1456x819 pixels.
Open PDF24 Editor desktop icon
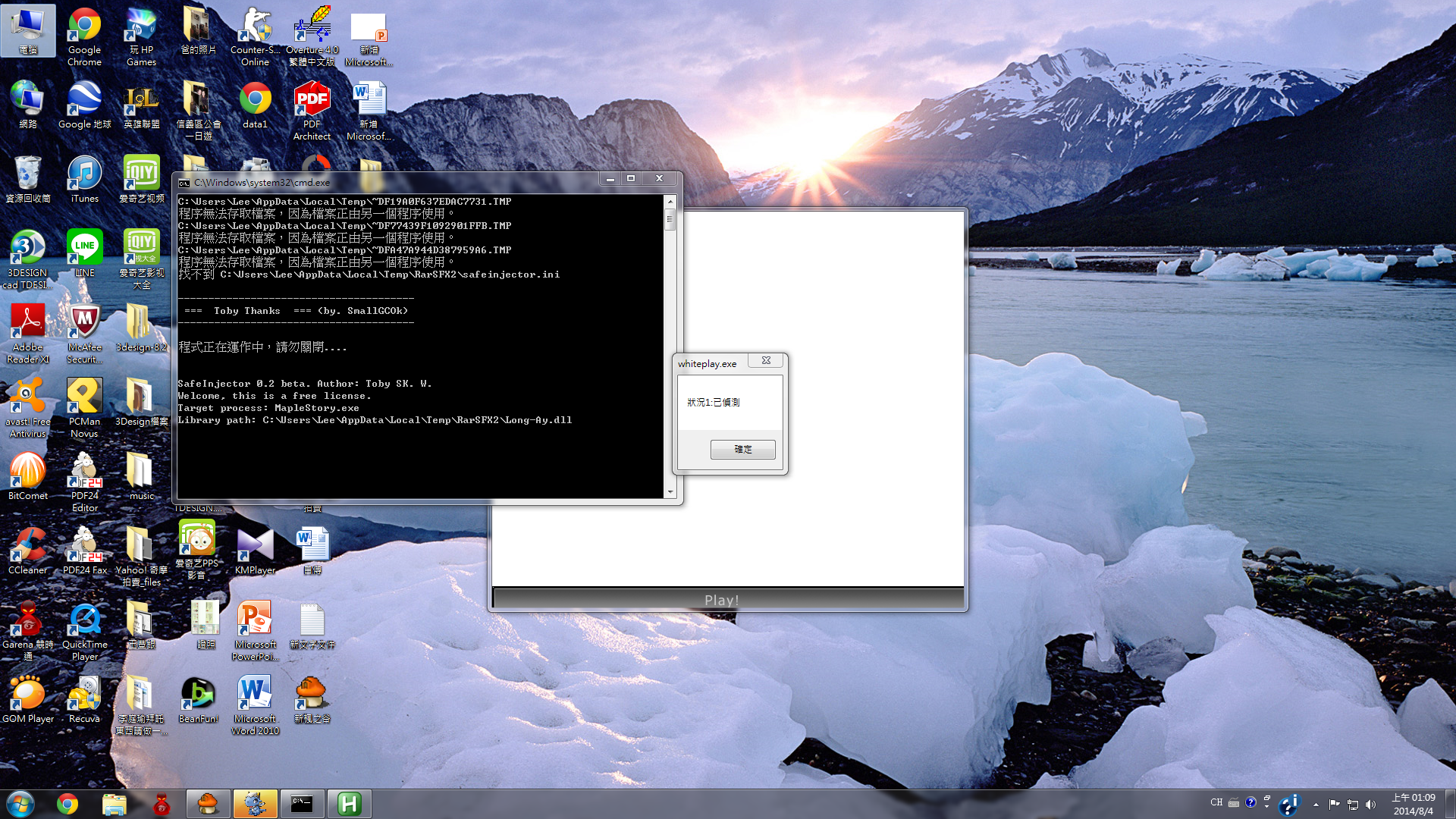pos(84,482)
